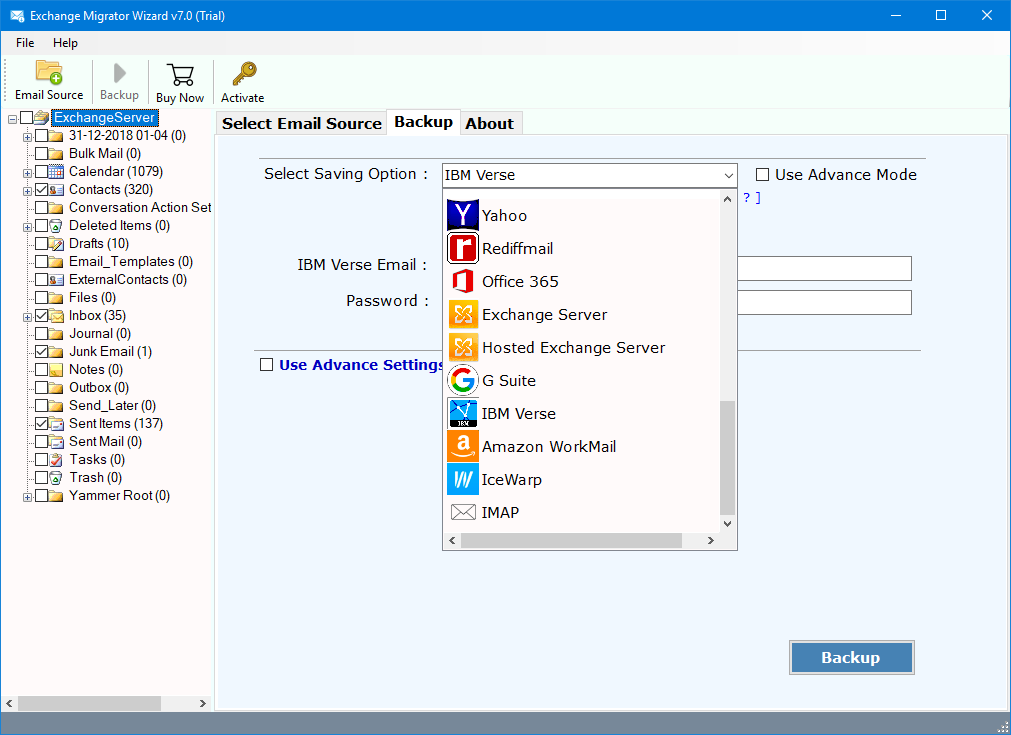The width and height of the screenshot is (1011, 735).
Task: Click the Use Advance Settings link text
Action: click(361, 365)
